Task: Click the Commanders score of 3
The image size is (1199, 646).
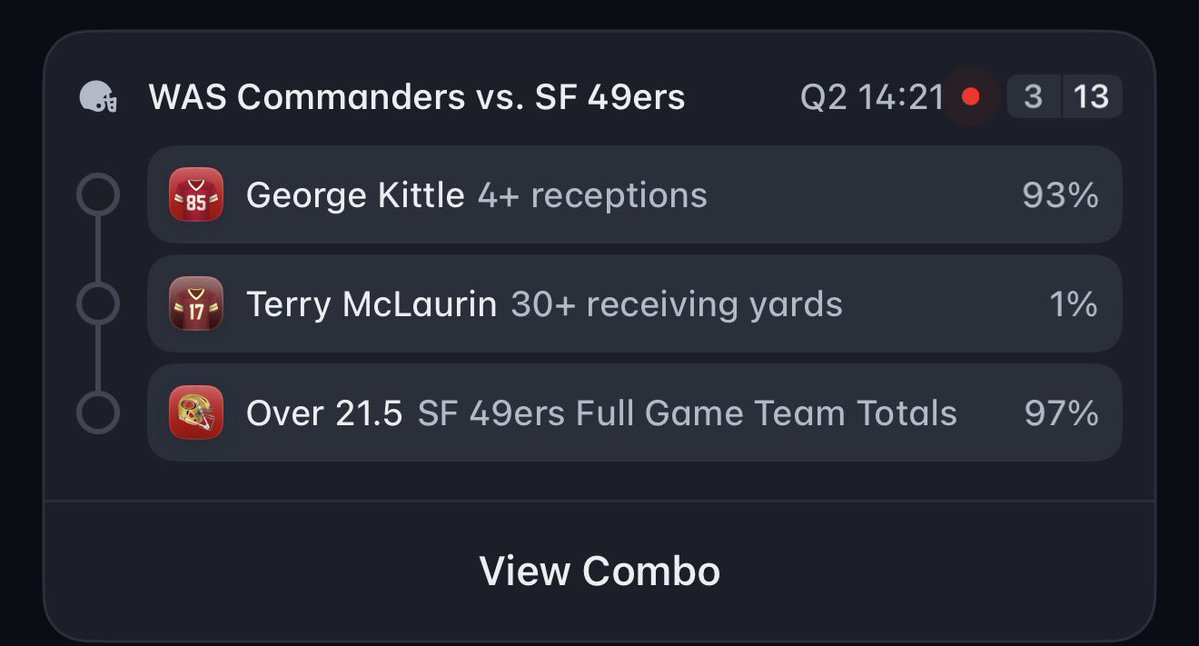Action: click(x=1034, y=96)
